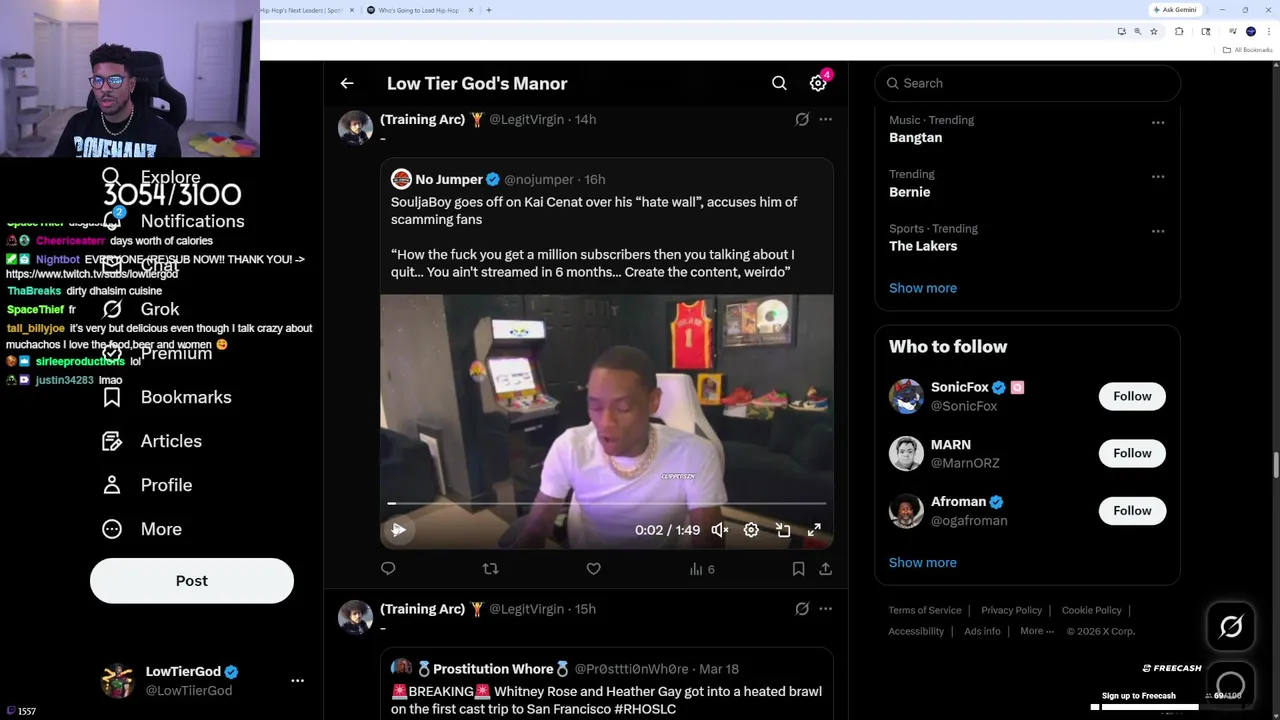
Task: Open Articles in the sidebar
Action: (x=152, y=441)
